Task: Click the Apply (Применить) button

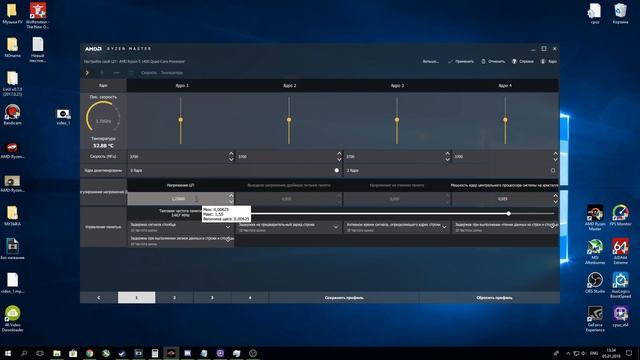Action: coord(461,61)
